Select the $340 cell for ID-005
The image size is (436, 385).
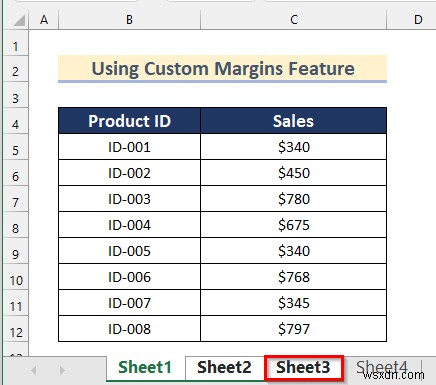(294, 251)
